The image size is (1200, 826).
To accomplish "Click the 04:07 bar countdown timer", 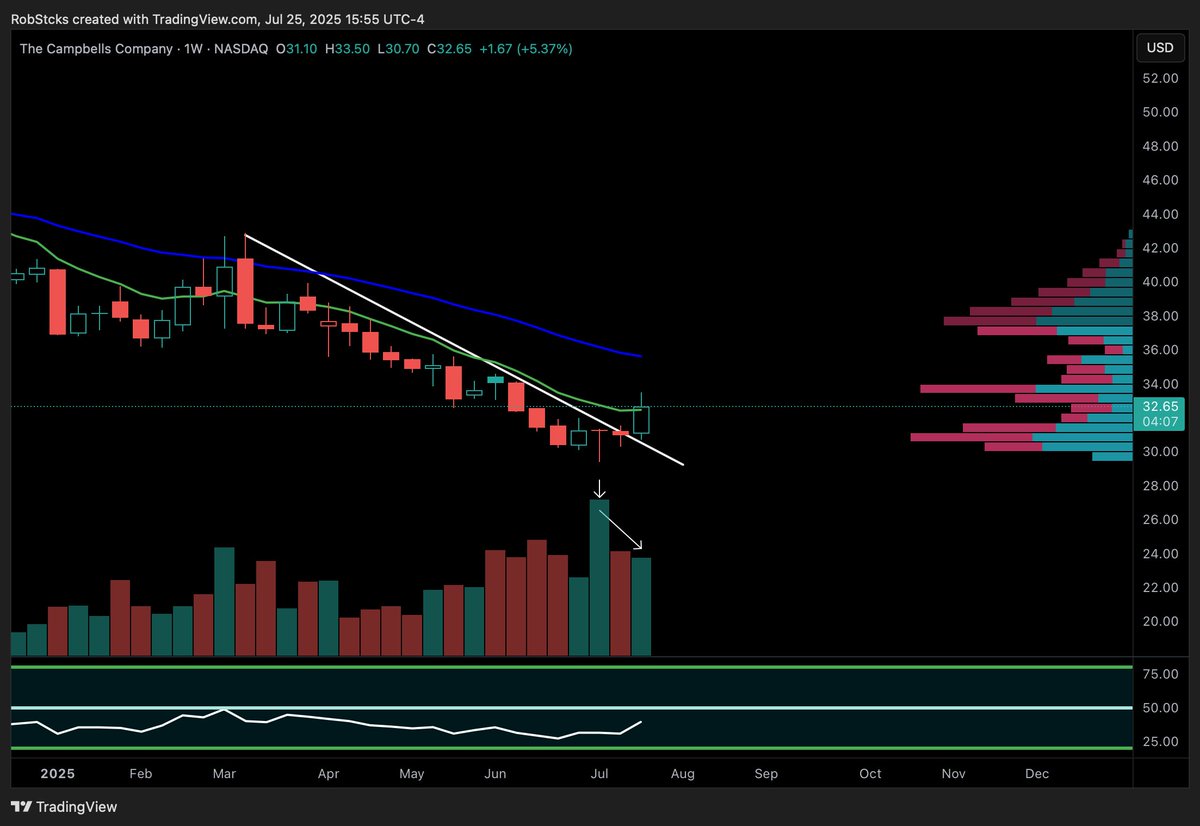I will [x=1160, y=422].
